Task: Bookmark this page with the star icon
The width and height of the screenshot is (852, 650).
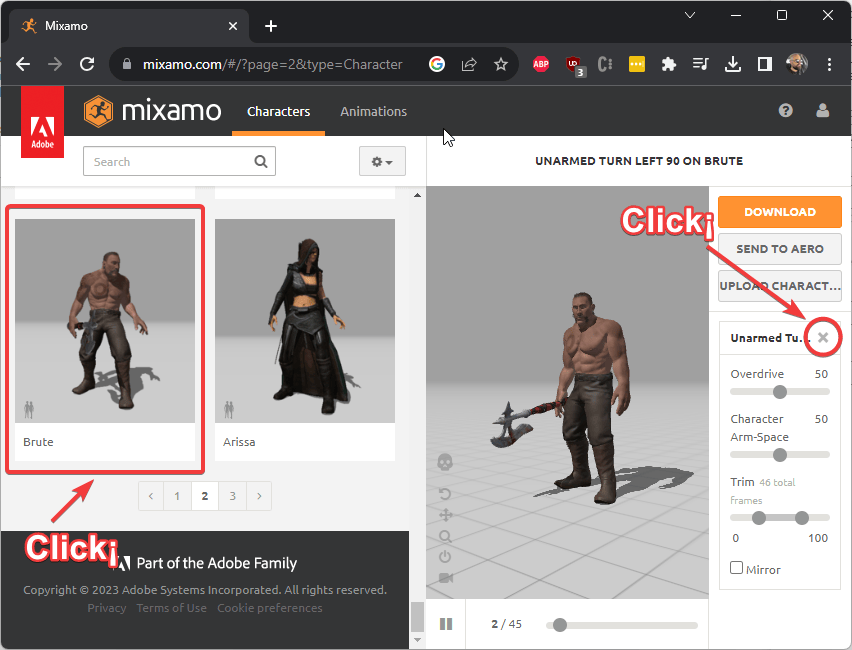Action: click(500, 64)
